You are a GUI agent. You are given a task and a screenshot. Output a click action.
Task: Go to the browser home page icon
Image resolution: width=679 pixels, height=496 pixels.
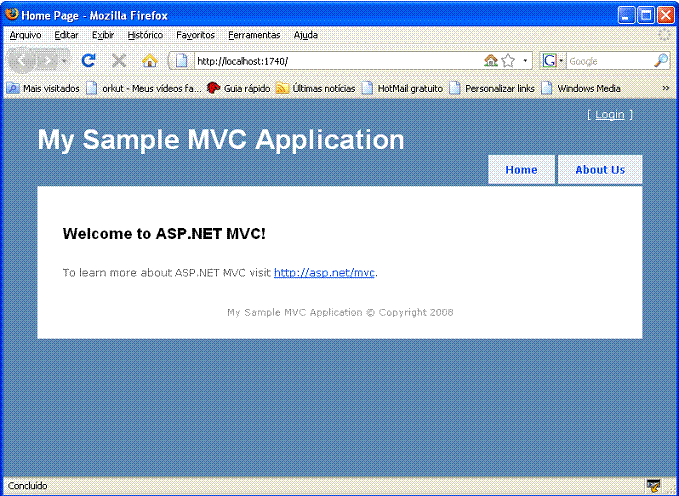pyautogui.click(x=149, y=61)
